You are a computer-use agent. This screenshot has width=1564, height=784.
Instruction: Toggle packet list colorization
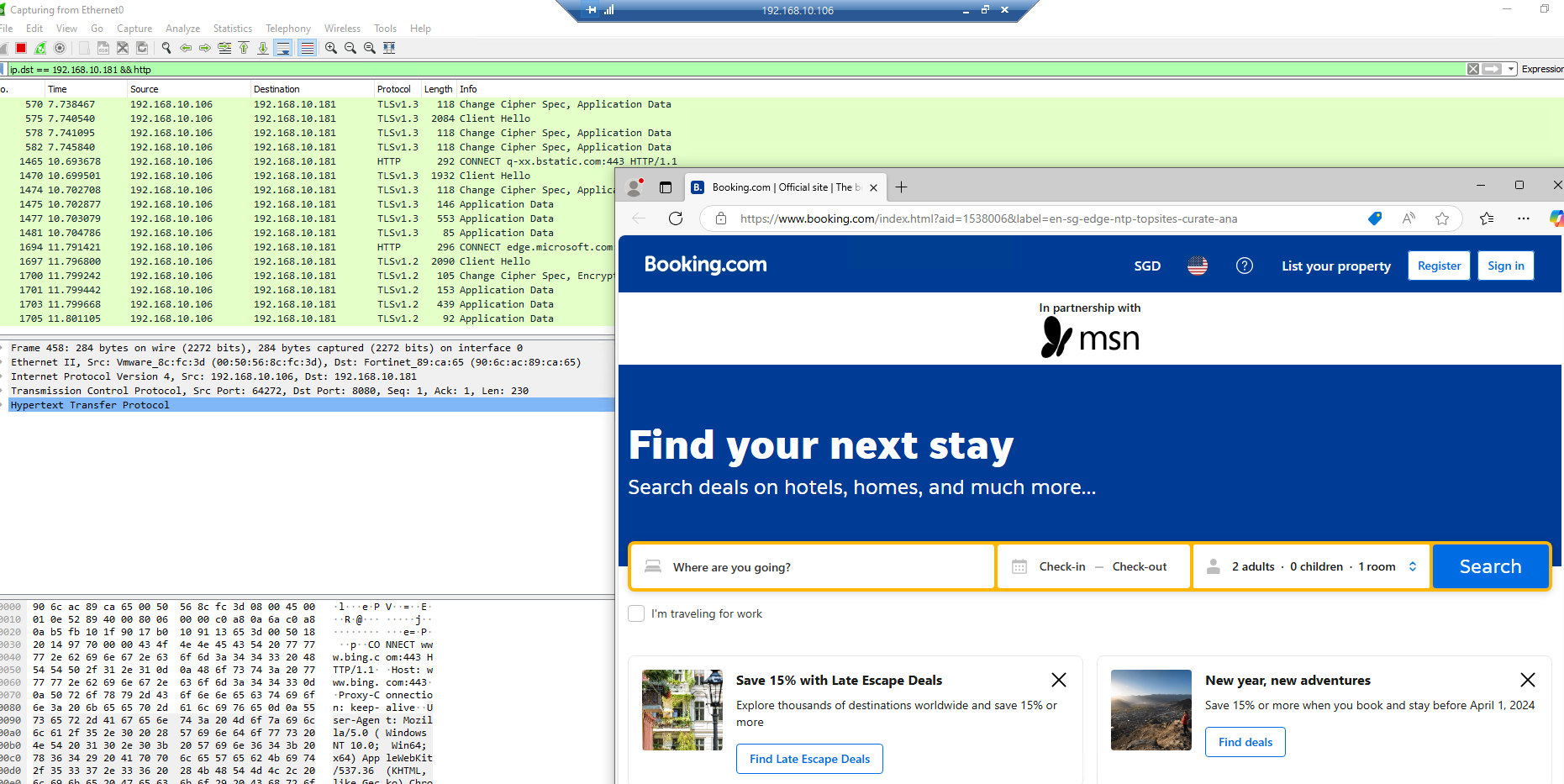[308, 48]
